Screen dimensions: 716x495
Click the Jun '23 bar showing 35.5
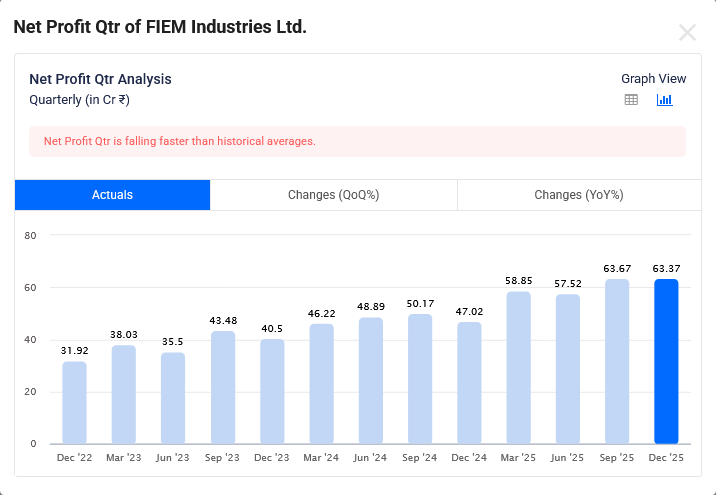[173, 398]
